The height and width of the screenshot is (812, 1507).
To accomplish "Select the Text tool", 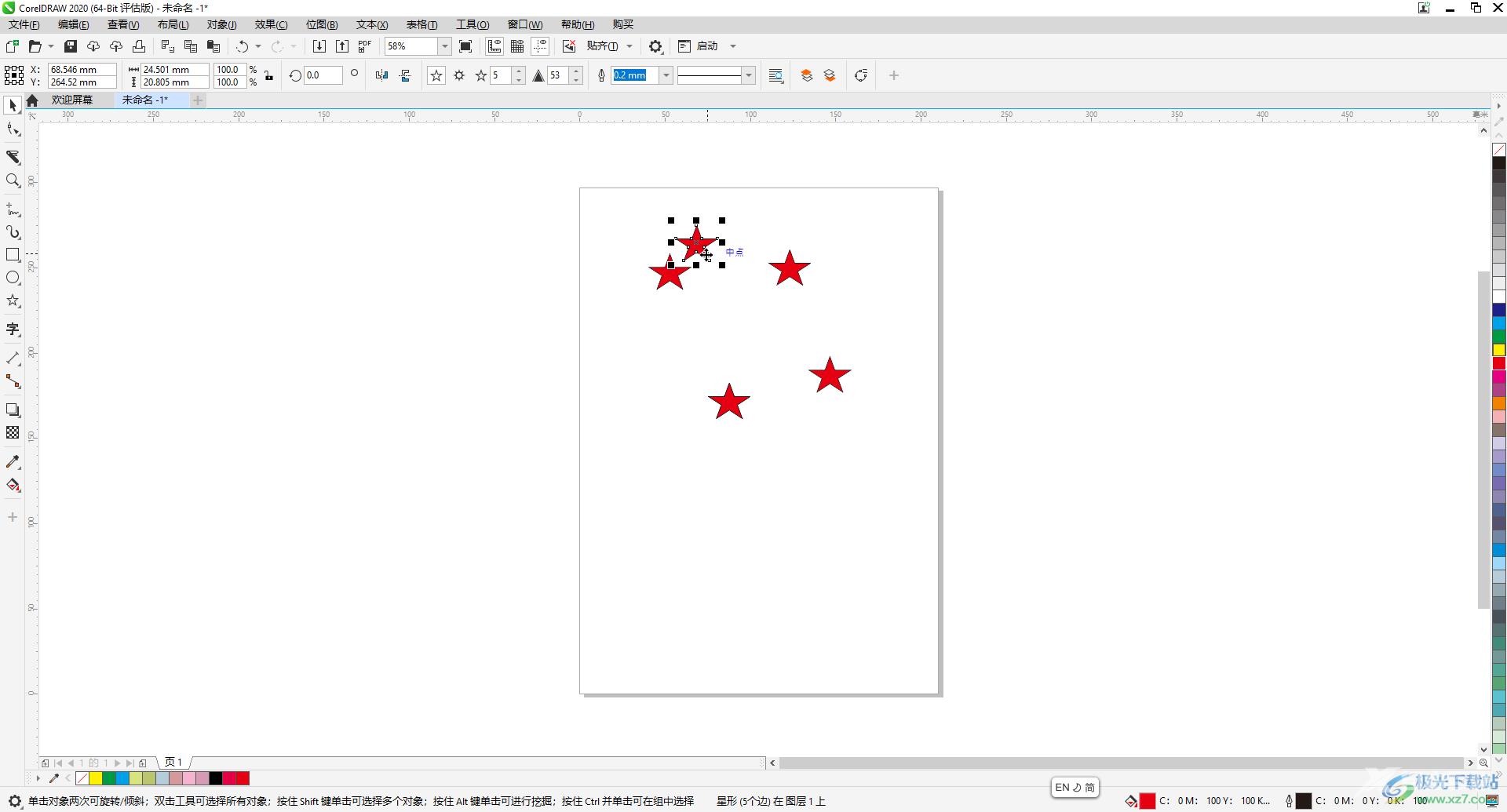I will point(13,330).
